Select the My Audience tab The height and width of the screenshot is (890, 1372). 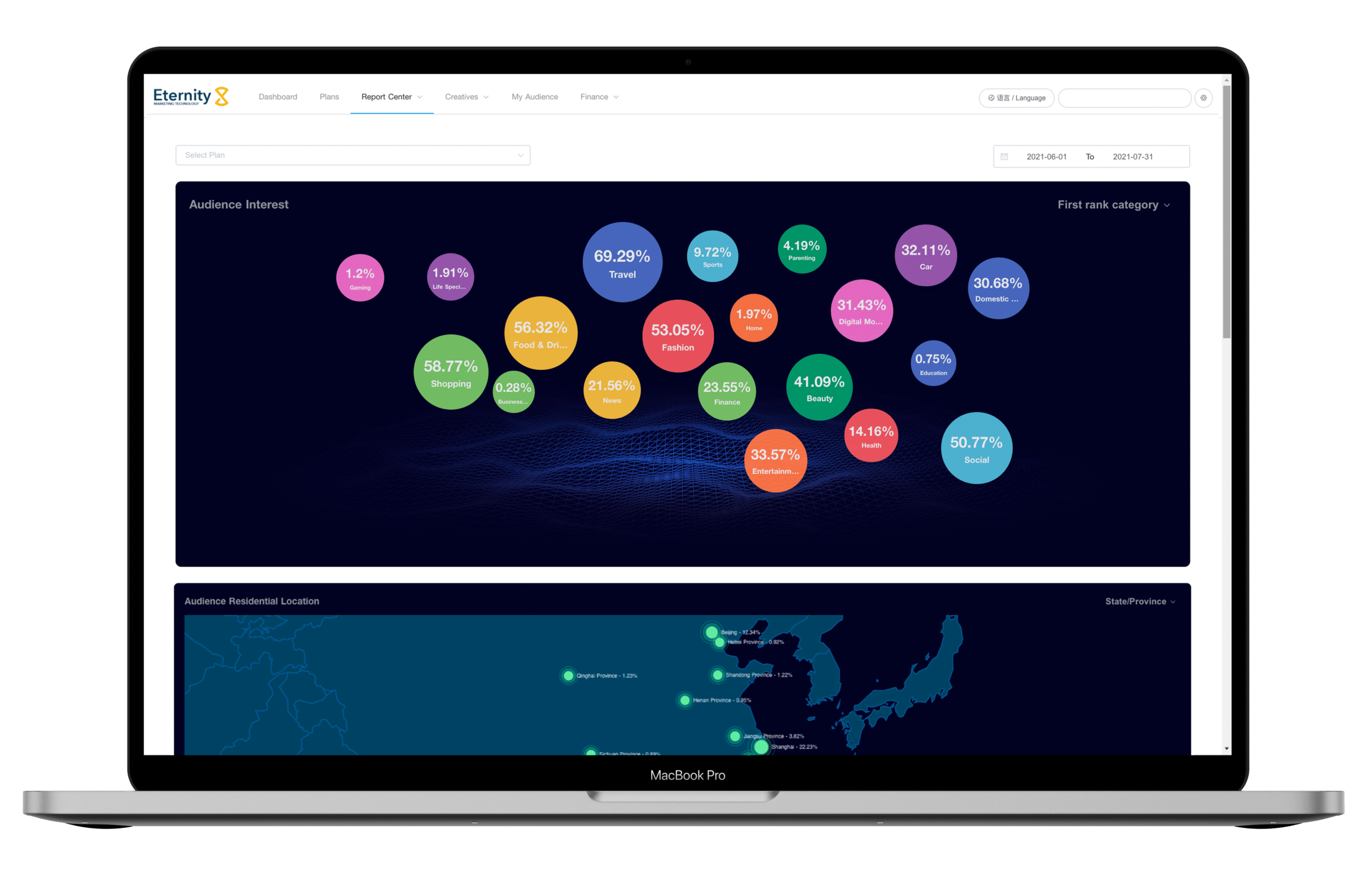tap(532, 97)
